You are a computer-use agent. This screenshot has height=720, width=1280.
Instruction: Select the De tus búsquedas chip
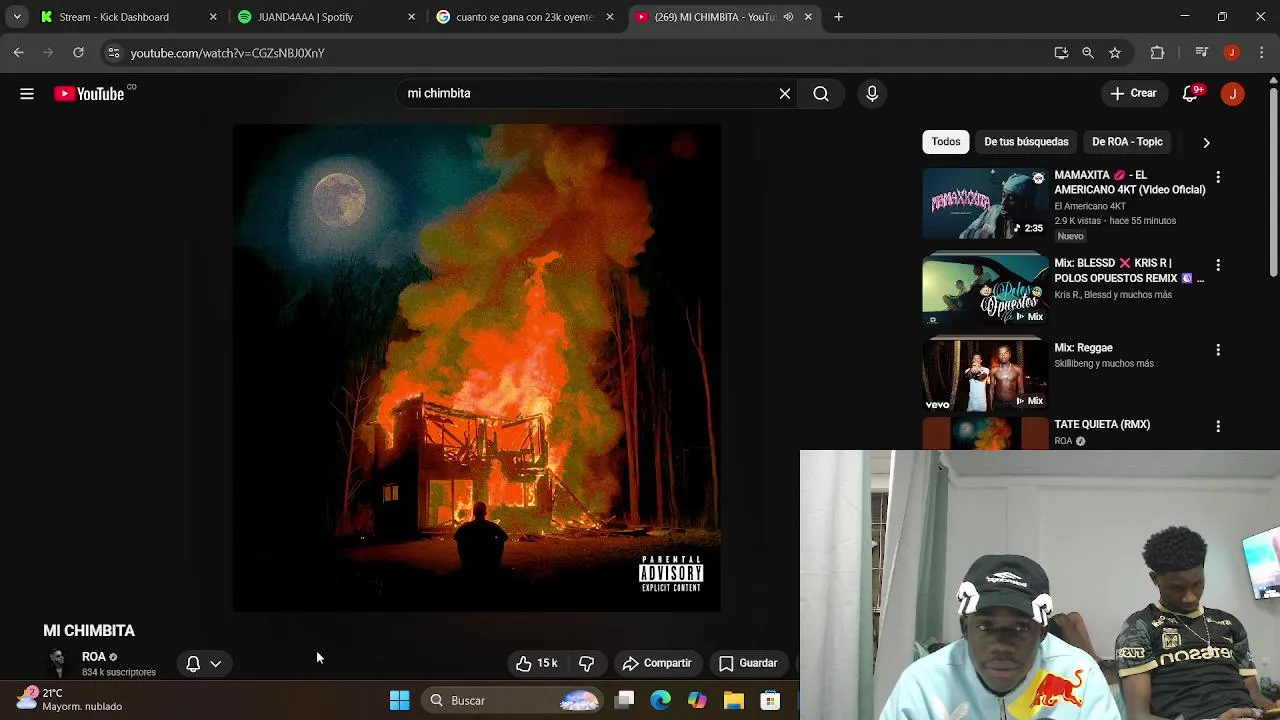coord(1026,142)
